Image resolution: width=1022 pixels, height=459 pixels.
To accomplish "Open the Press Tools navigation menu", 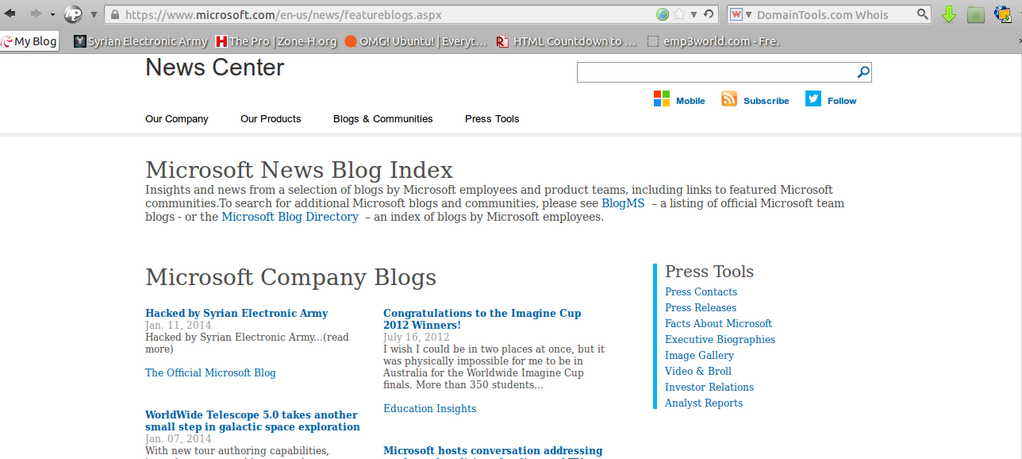I will pyautogui.click(x=492, y=119).
